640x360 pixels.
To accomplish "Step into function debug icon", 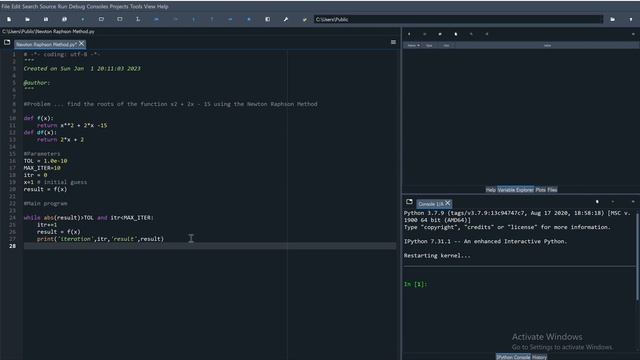I will tap(193, 19).
